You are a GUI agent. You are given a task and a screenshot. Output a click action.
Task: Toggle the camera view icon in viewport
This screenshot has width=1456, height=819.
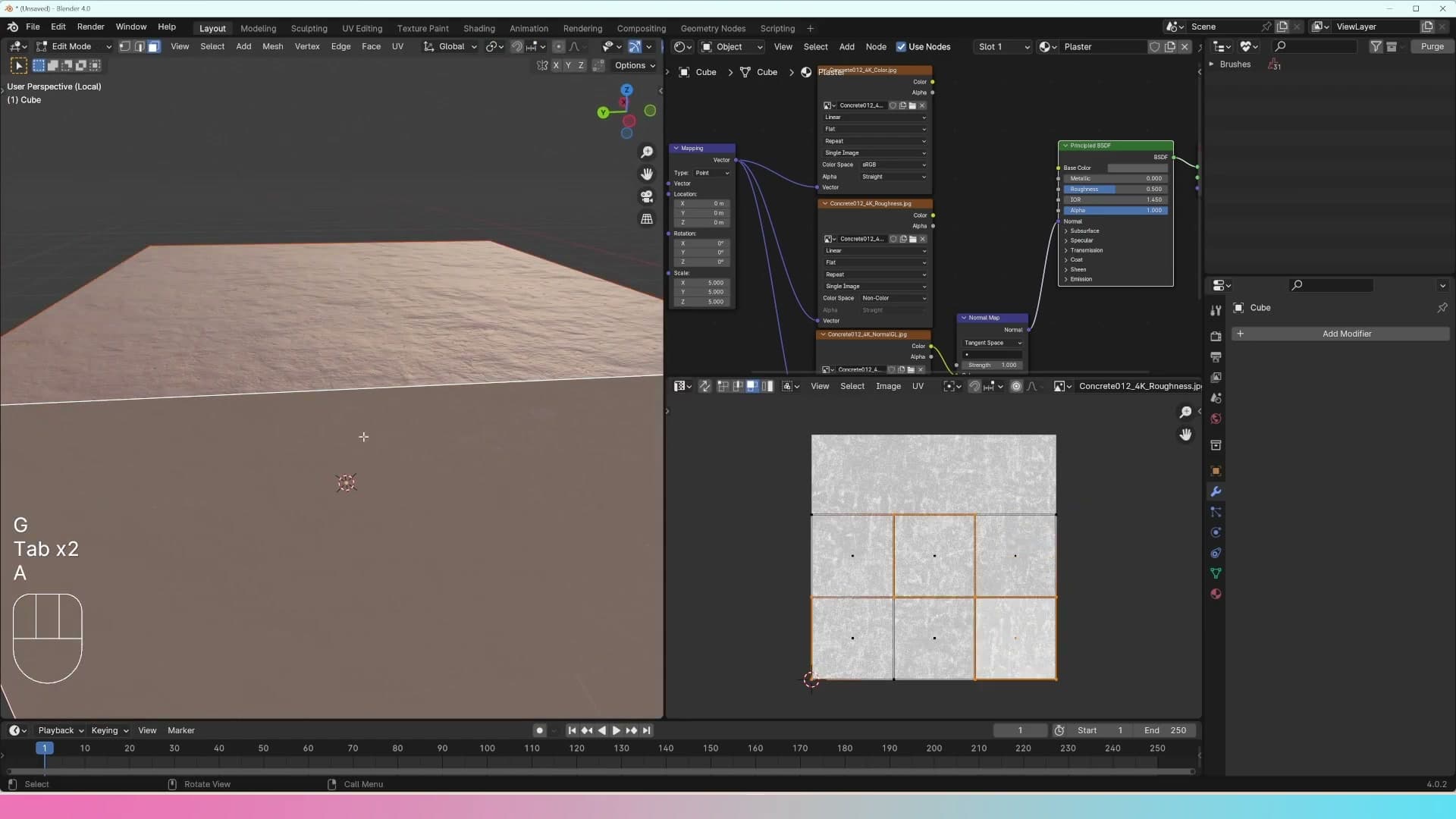[x=647, y=196]
